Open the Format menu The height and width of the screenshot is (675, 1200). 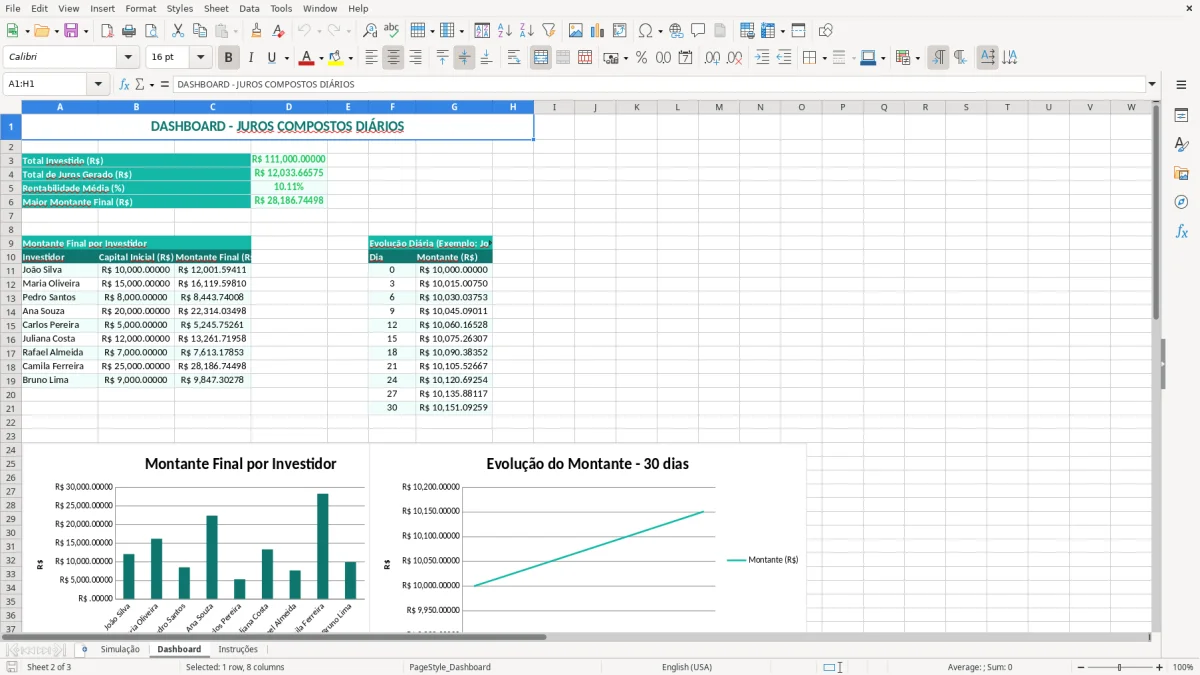click(x=140, y=8)
